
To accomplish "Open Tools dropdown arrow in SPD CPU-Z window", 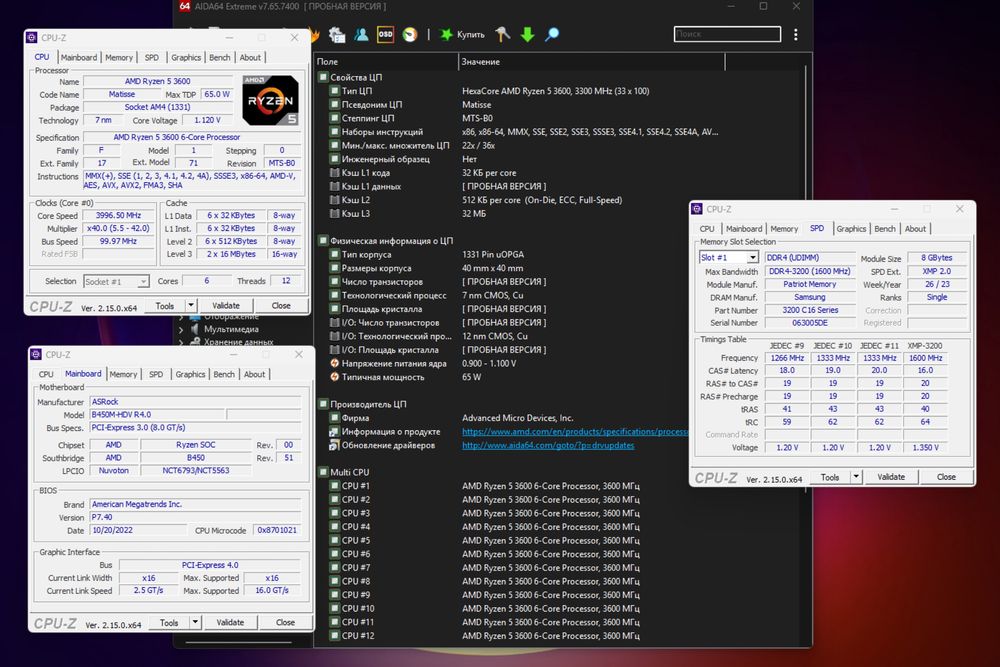I will tap(856, 477).
